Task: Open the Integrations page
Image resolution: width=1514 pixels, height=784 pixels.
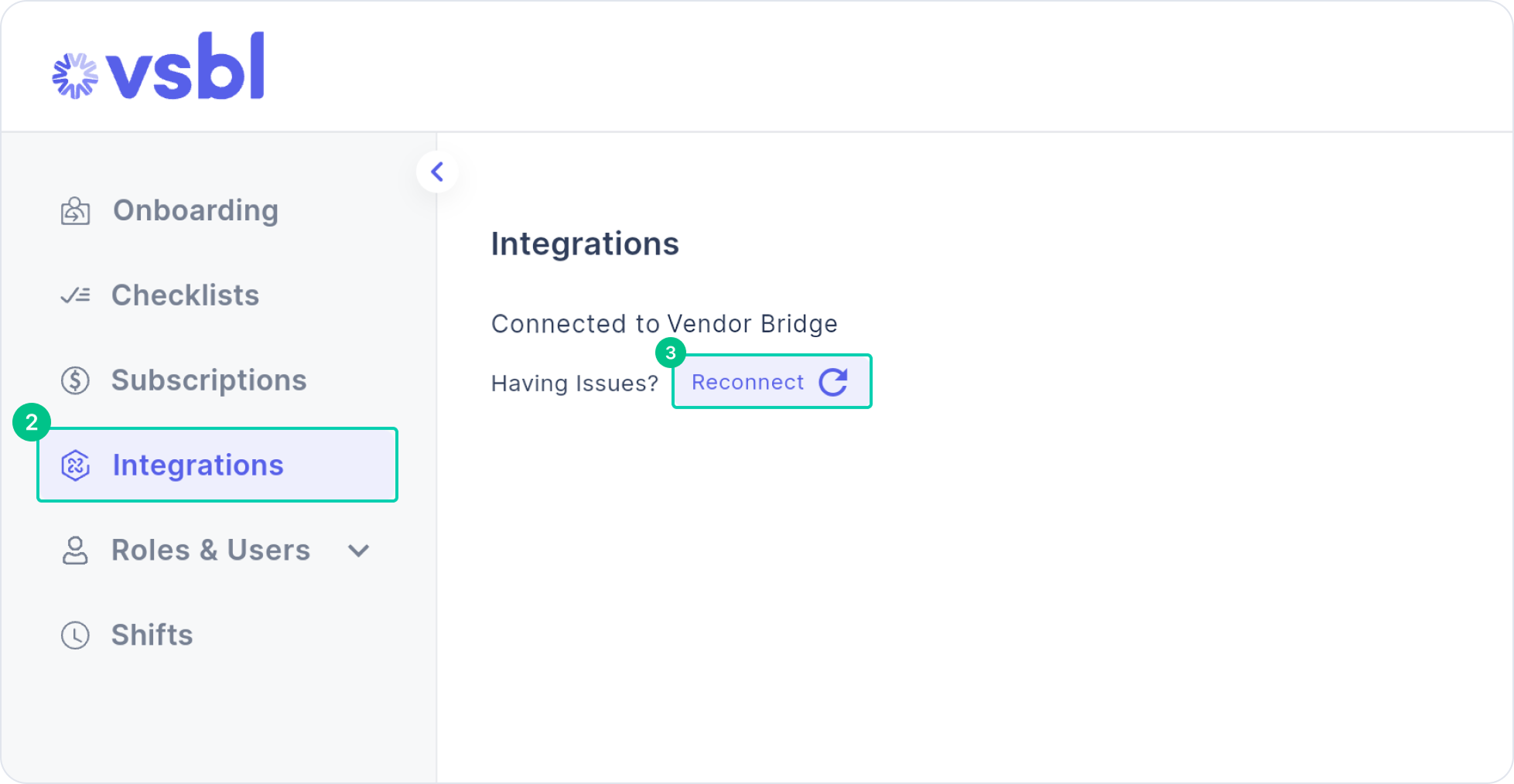Action: point(197,465)
